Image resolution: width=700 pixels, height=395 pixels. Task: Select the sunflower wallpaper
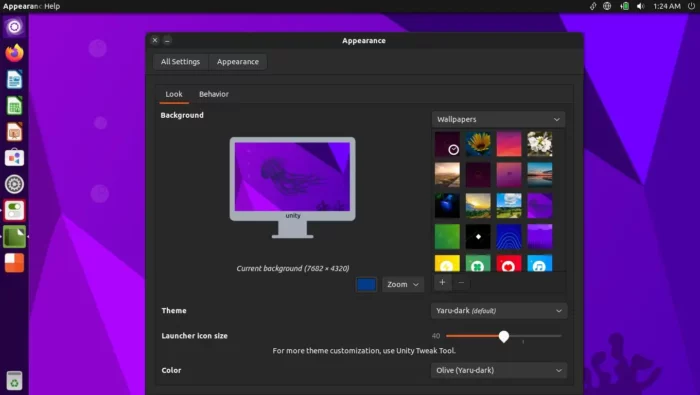(x=478, y=144)
